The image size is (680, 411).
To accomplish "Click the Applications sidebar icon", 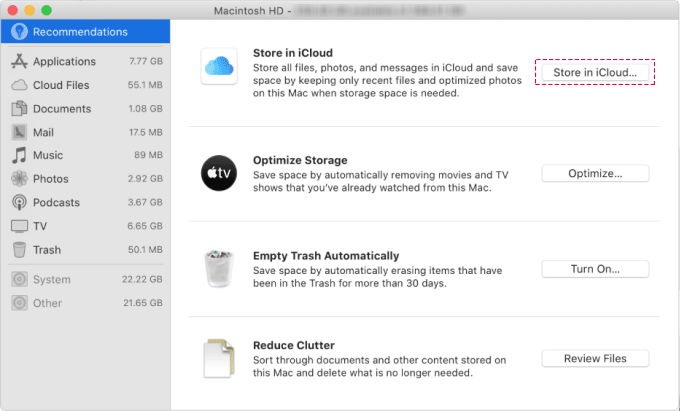I will (x=19, y=61).
